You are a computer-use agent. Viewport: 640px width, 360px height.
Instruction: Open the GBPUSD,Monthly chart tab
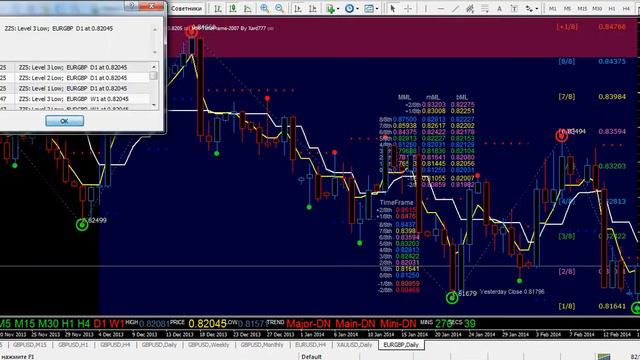tap(262, 345)
